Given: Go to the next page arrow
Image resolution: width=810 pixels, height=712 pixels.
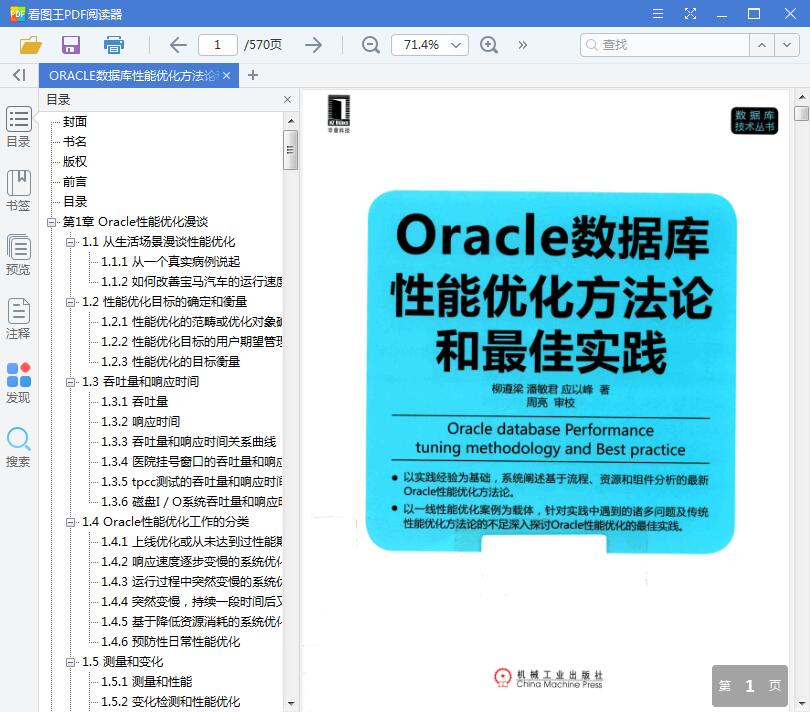Looking at the screenshot, I should (314, 45).
